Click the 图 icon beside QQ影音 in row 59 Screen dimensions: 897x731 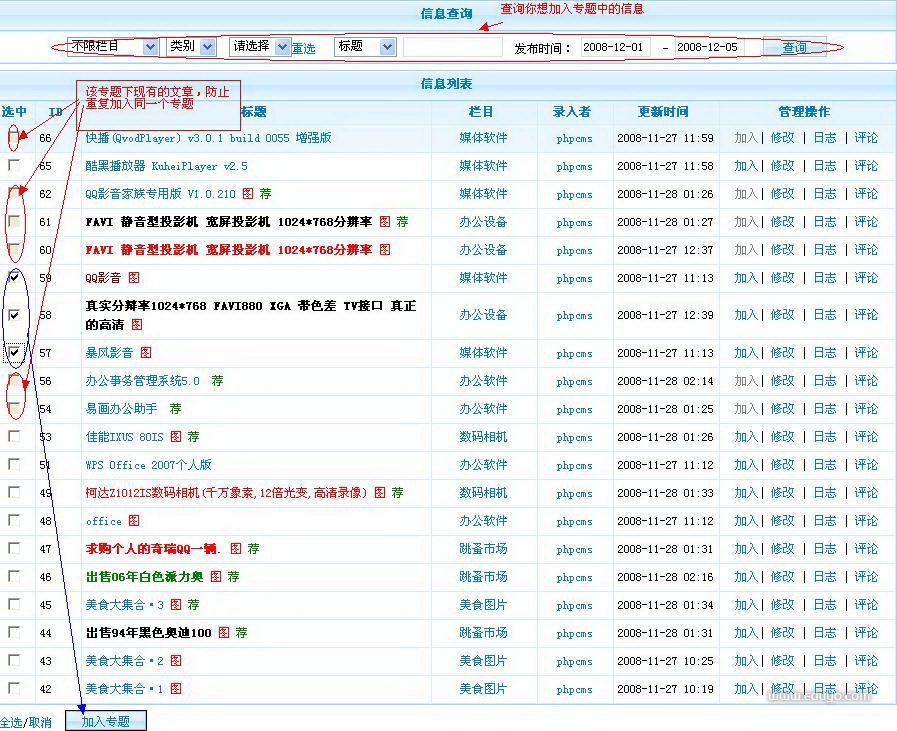pos(134,278)
